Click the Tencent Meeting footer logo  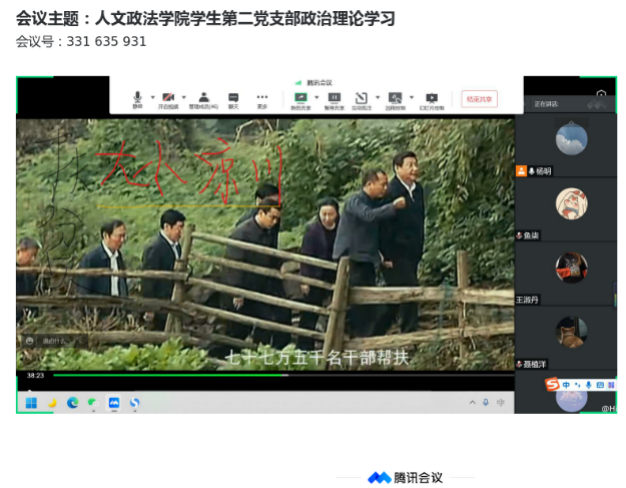[405, 477]
